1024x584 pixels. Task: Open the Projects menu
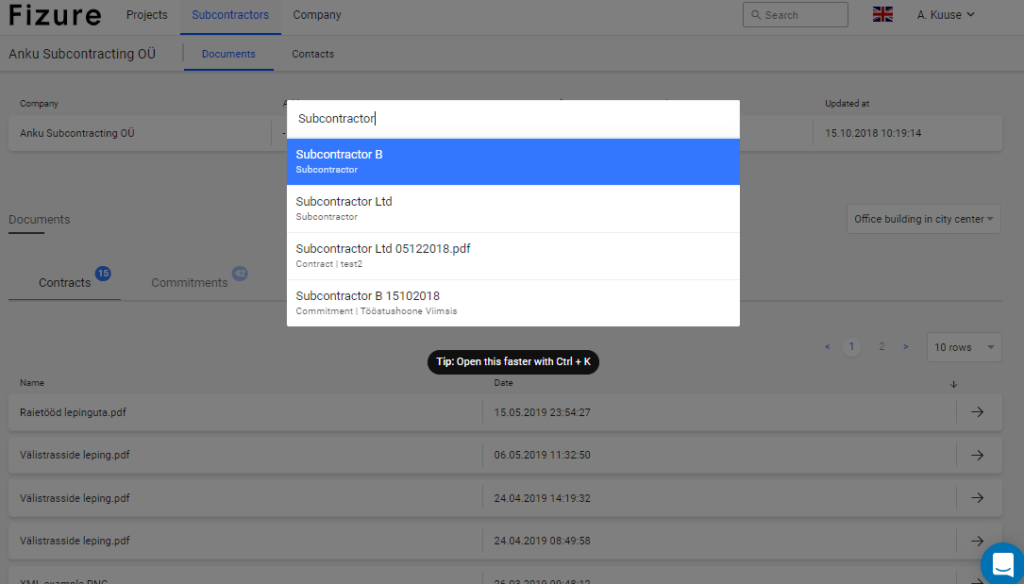[x=147, y=14]
